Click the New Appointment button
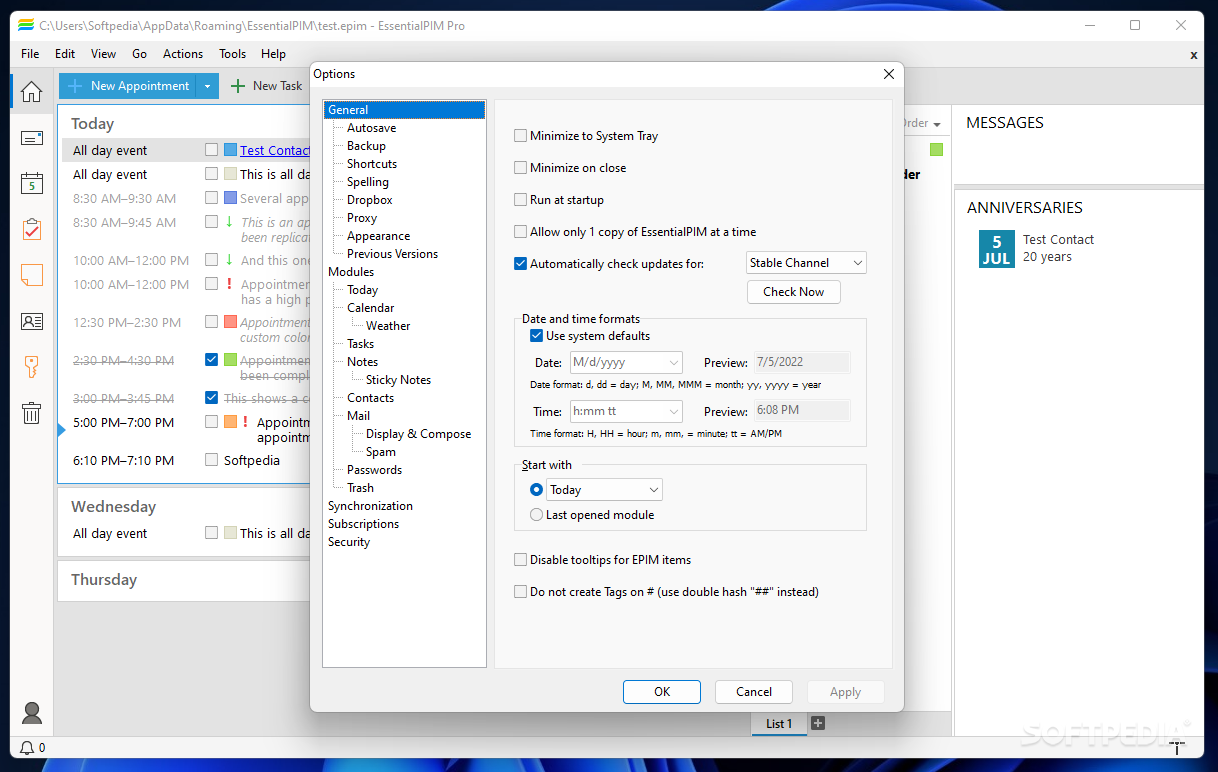1218x772 pixels. coord(128,86)
